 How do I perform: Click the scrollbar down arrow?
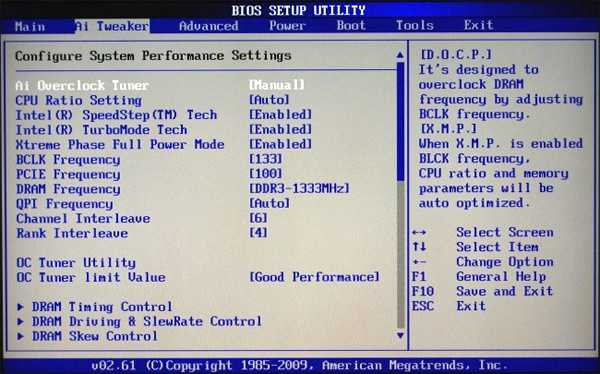(x=400, y=336)
